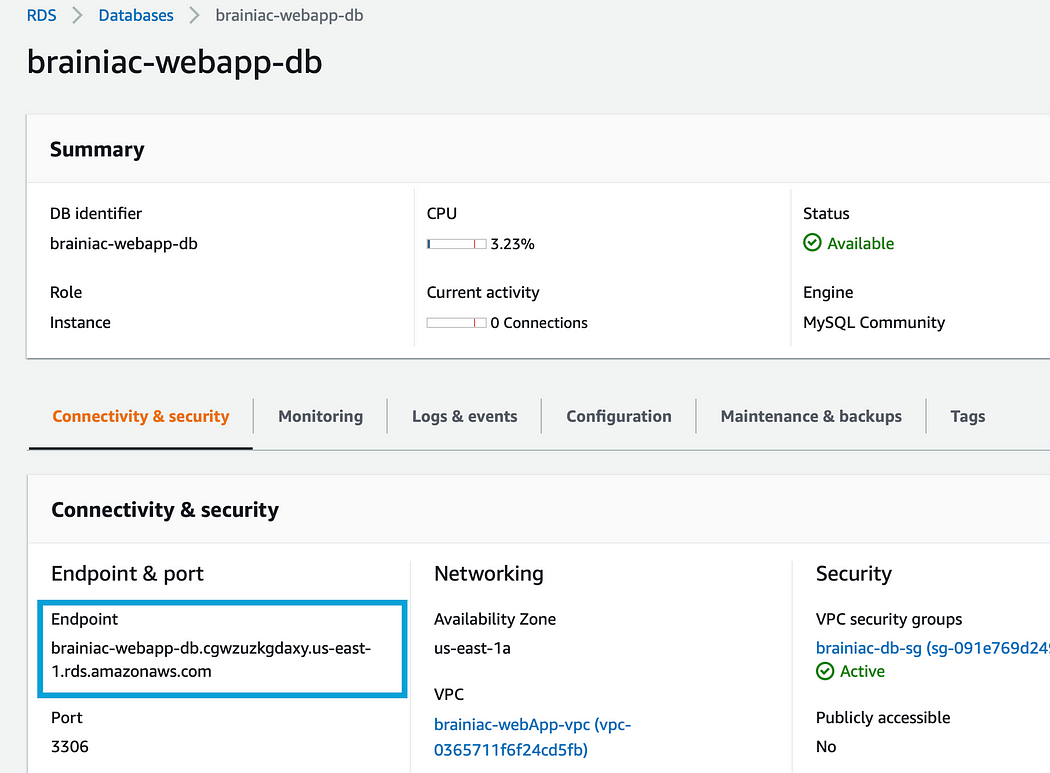Select the Connectivity & security tab
This screenshot has width=1050, height=773.
[x=141, y=416]
